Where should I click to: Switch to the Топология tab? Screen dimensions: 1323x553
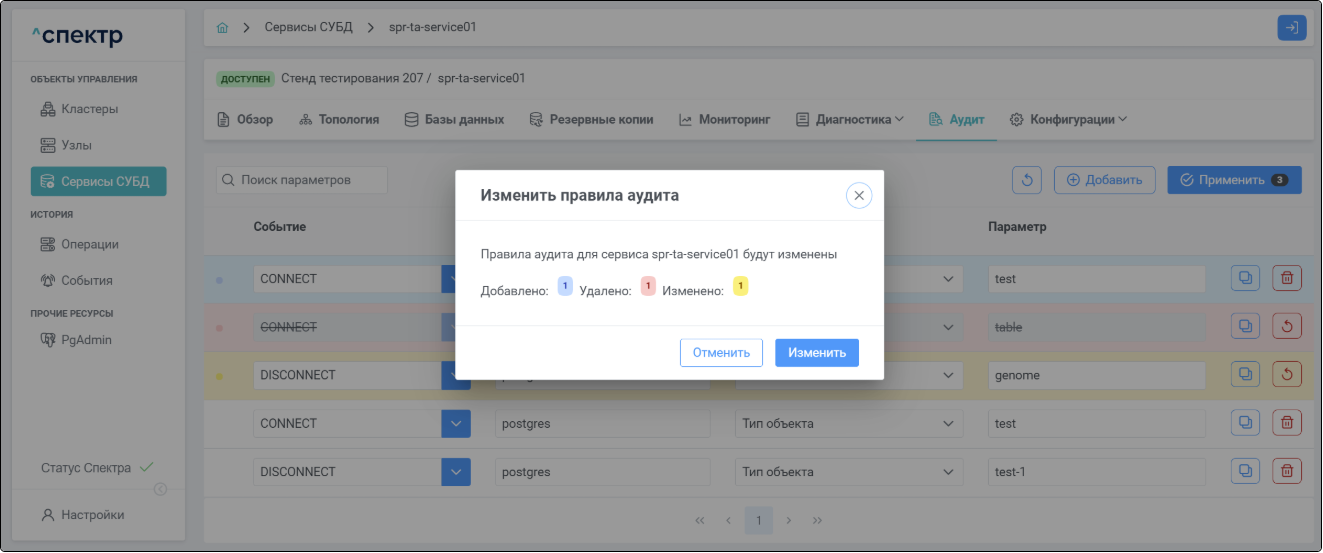pyautogui.click(x=339, y=119)
